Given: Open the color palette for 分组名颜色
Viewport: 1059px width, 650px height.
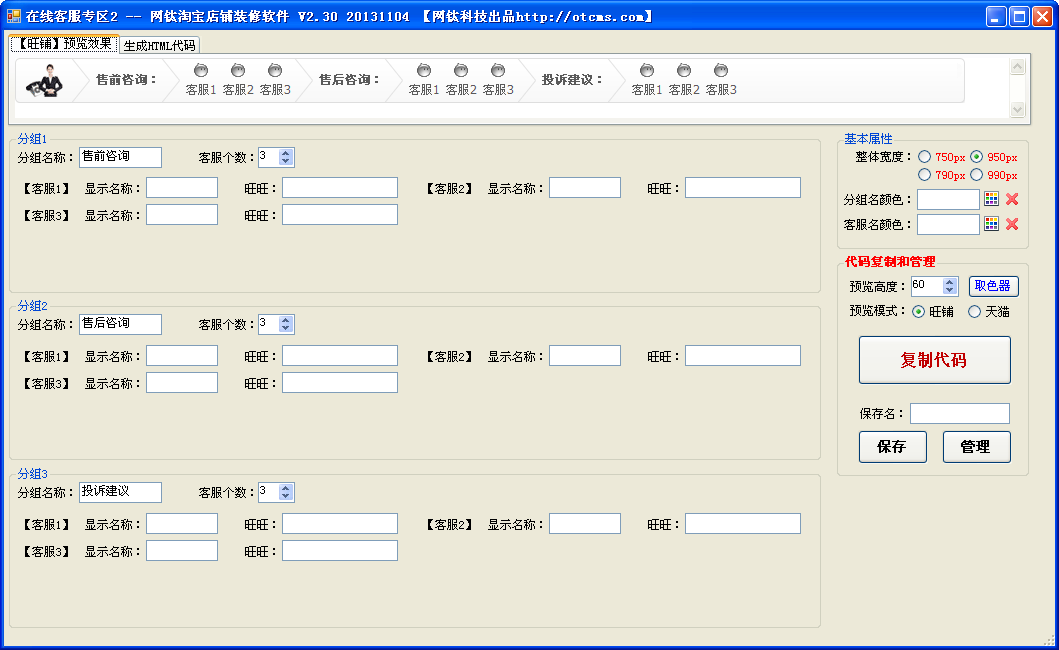Looking at the screenshot, I should [x=991, y=199].
